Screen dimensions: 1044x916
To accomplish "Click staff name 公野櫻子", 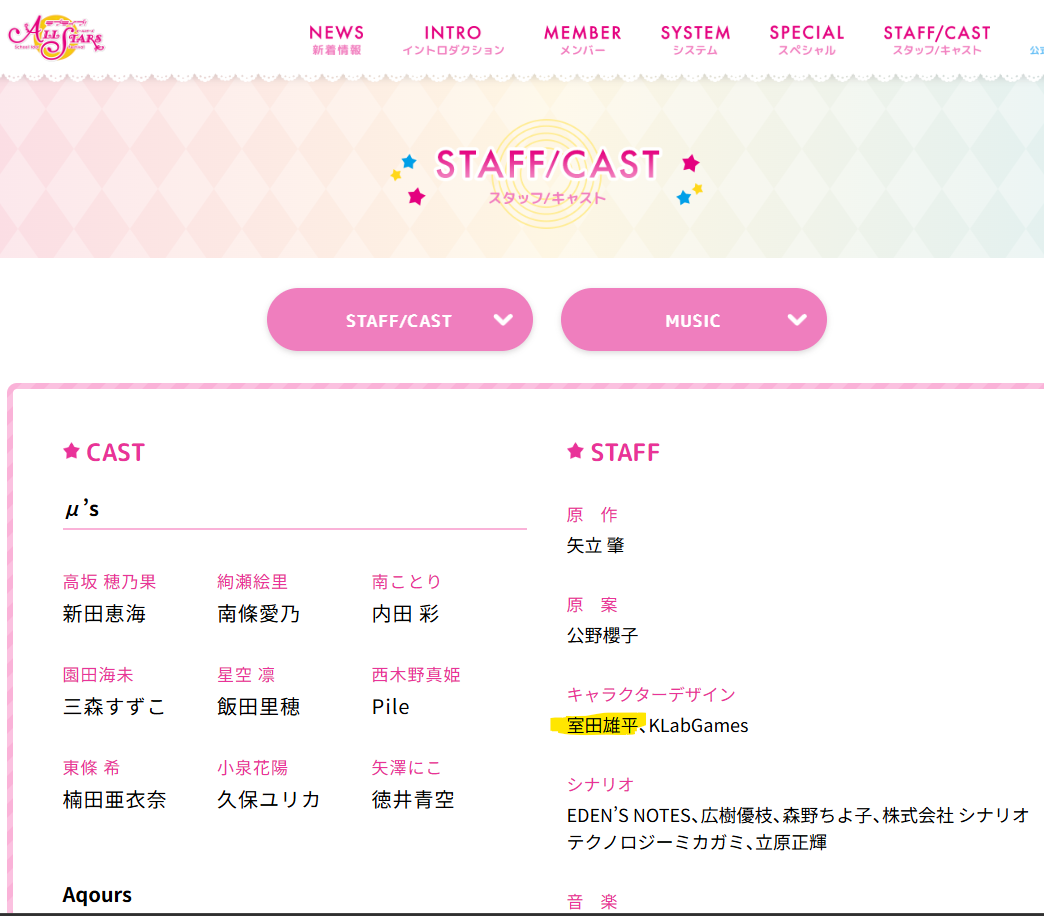I will (602, 636).
